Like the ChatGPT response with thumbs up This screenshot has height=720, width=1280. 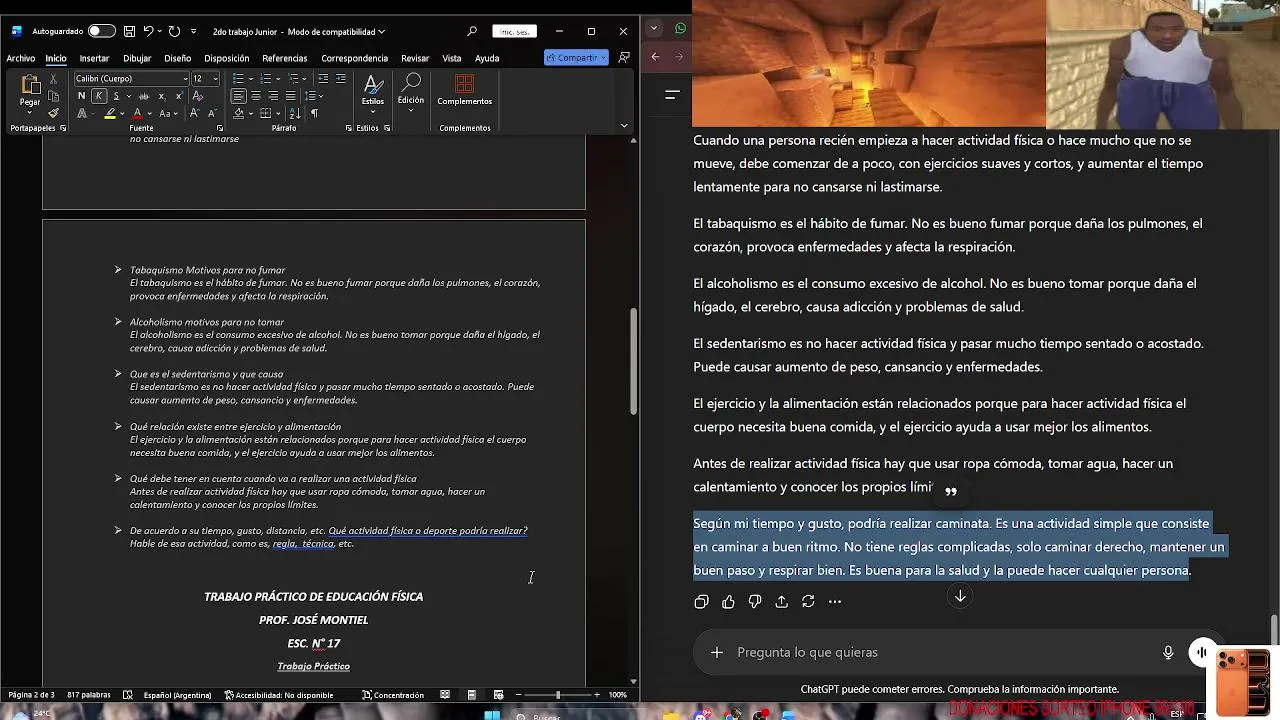click(x=728, y=601)
